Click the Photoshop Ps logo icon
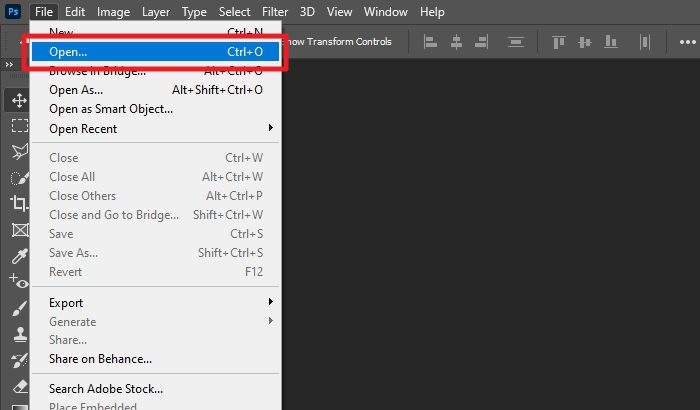 coord(13,11)
